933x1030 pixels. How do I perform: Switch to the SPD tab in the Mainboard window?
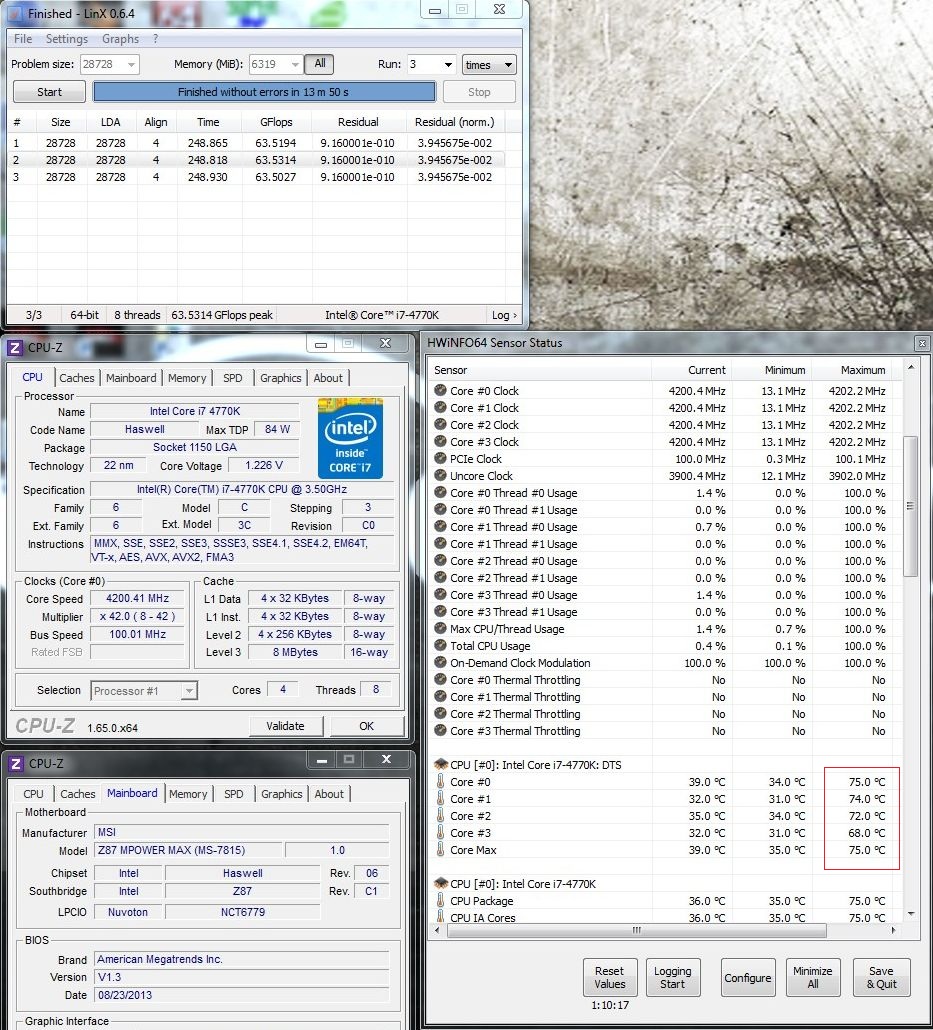pos(233,794)
